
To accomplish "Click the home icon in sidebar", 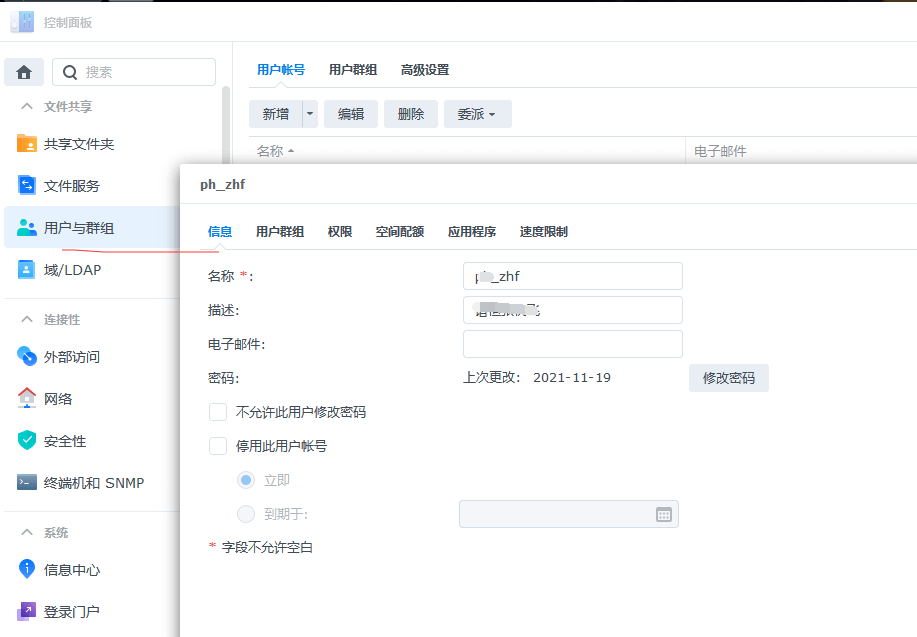I will click(x=24, y=72).
